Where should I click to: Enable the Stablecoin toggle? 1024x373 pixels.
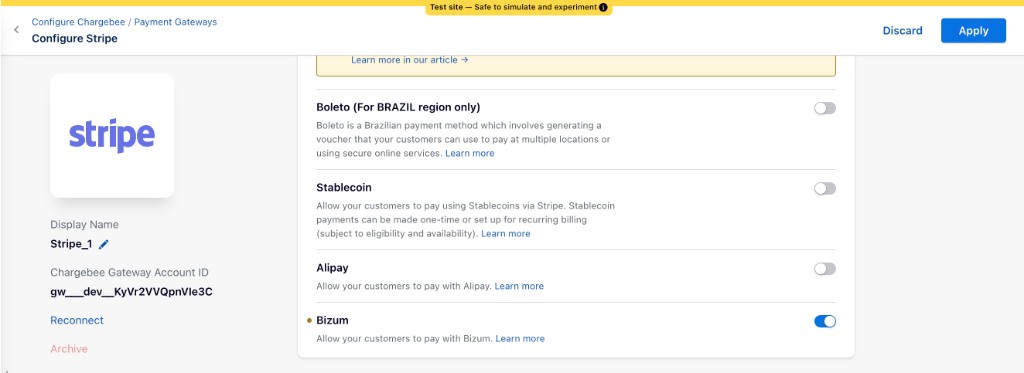tap(824, 189)
